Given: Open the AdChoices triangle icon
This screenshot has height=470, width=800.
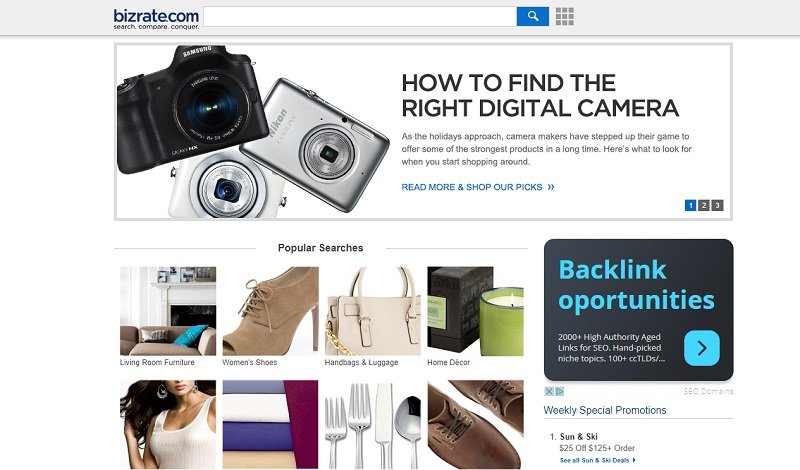Looking at the screenshot, I should [x=559, y=391].
